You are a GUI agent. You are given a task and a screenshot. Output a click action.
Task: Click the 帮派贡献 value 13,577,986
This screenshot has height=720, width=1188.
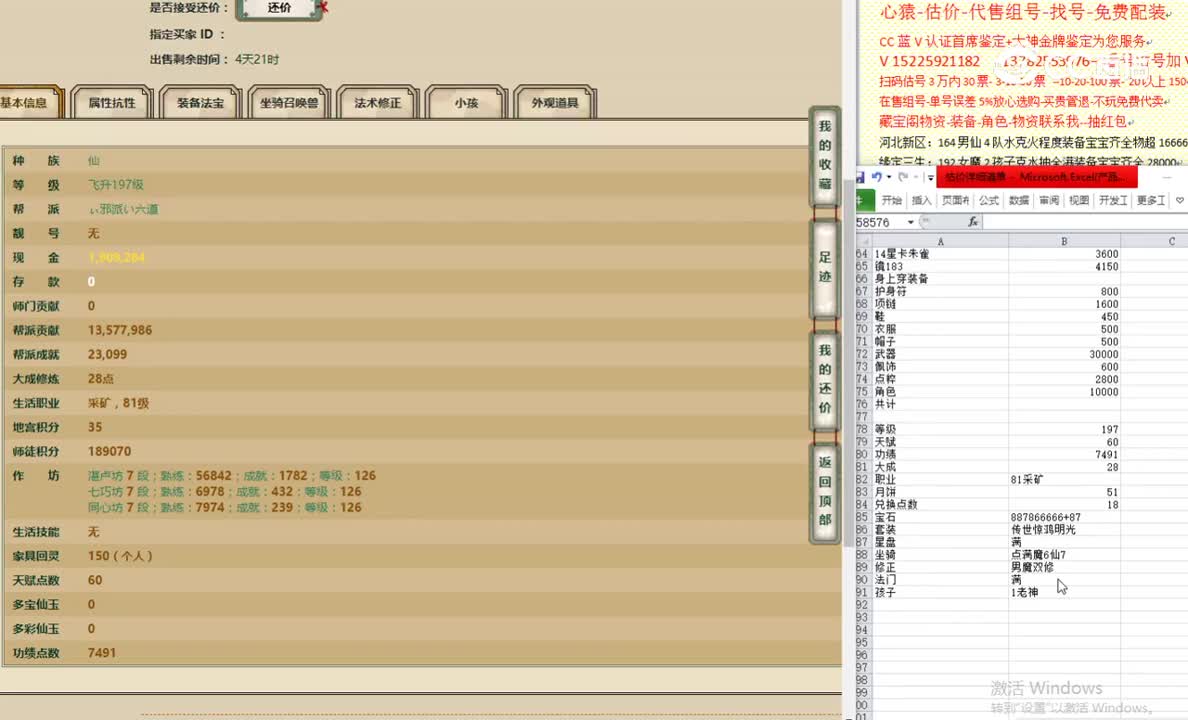[x=120, y=330]
